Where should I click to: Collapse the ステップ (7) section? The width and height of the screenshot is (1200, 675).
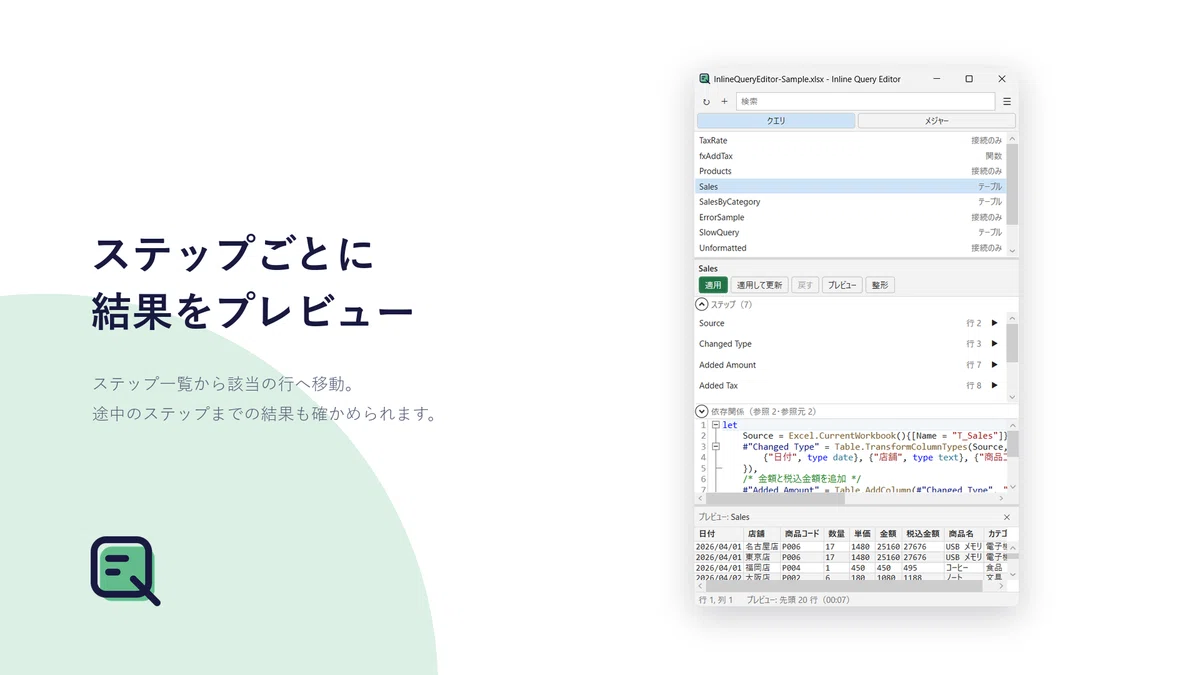pos(702,304)
